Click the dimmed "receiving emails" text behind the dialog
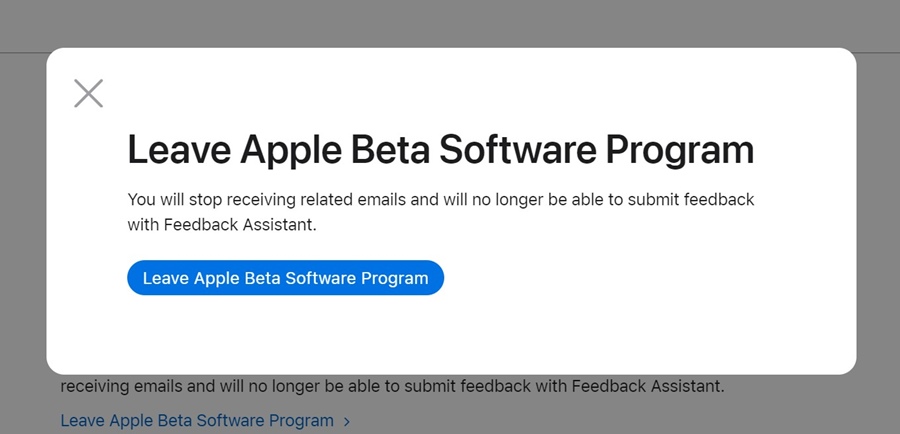This screenshot has height=434, width=900. [392, 386]
